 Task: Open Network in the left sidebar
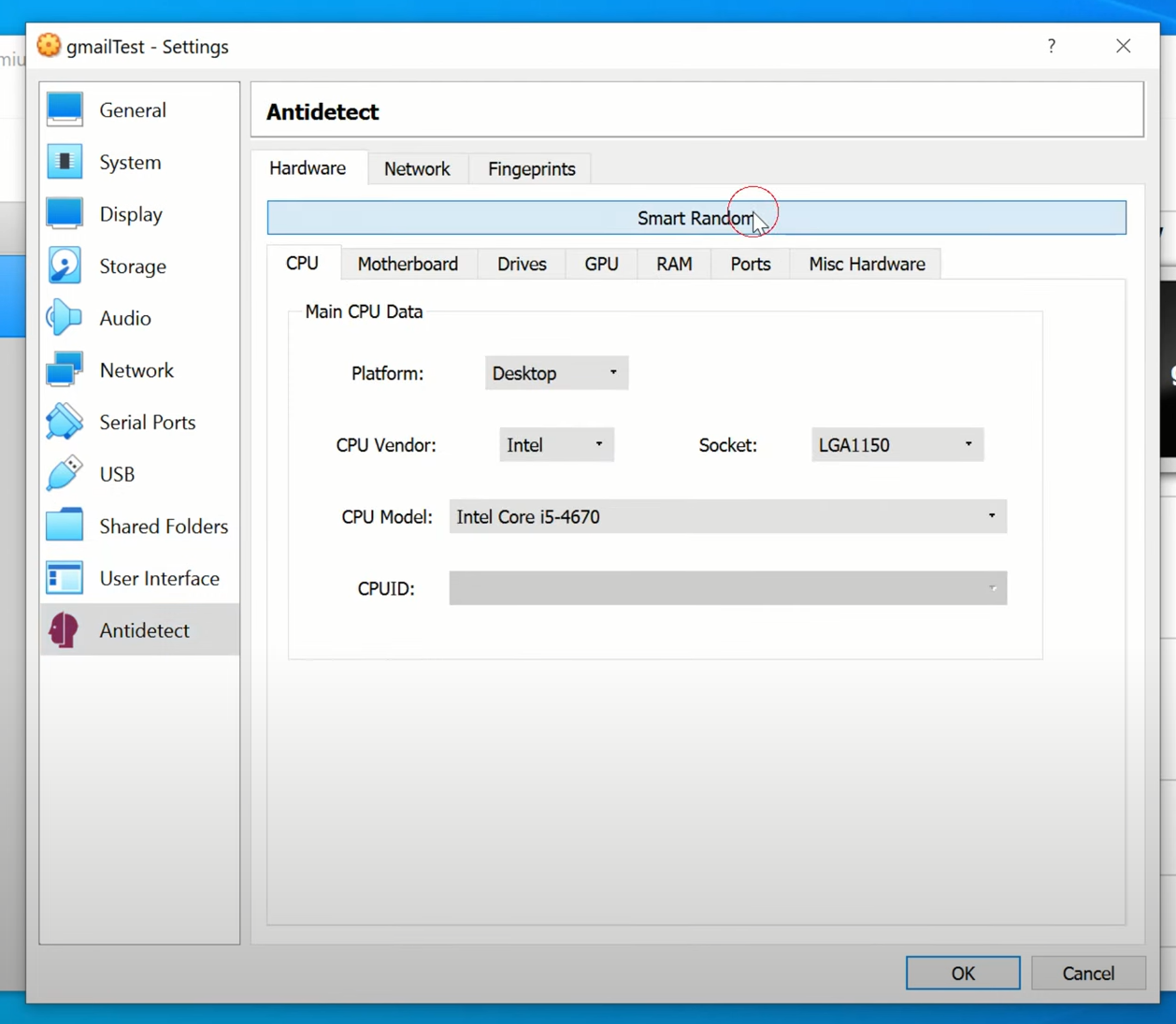pos(139,370)
